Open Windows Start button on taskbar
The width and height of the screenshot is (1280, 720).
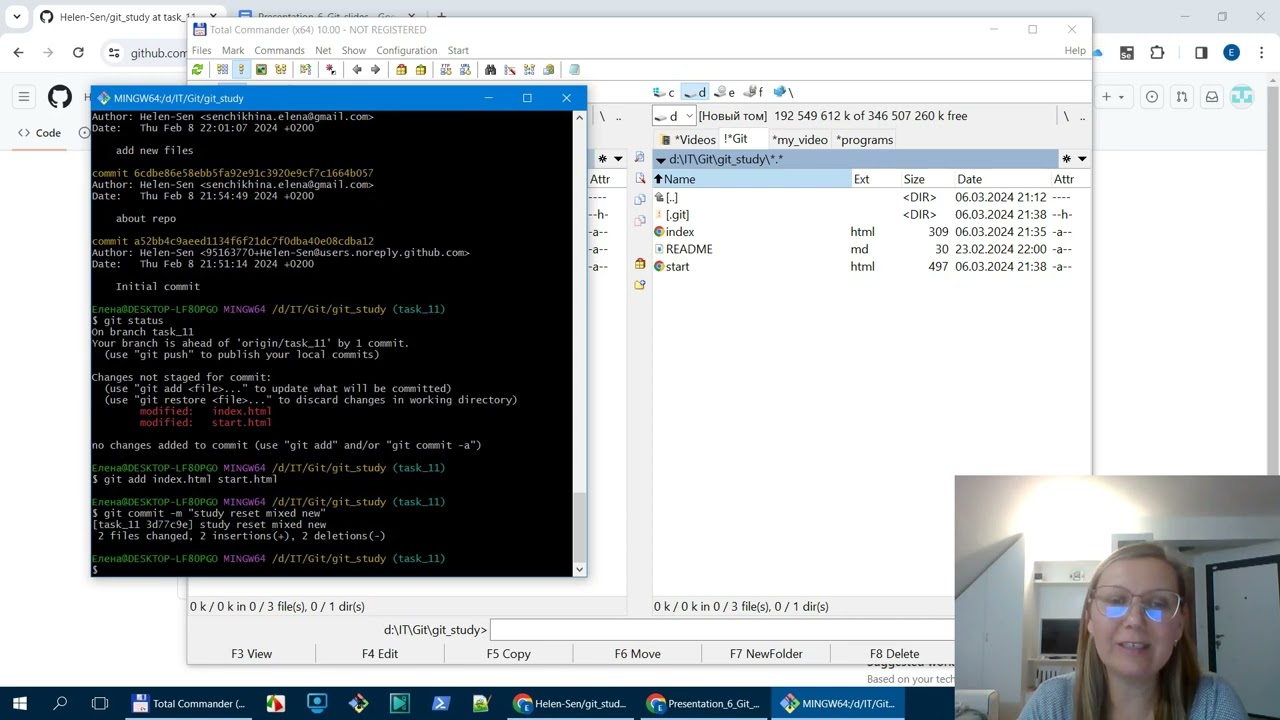point(20,704)
